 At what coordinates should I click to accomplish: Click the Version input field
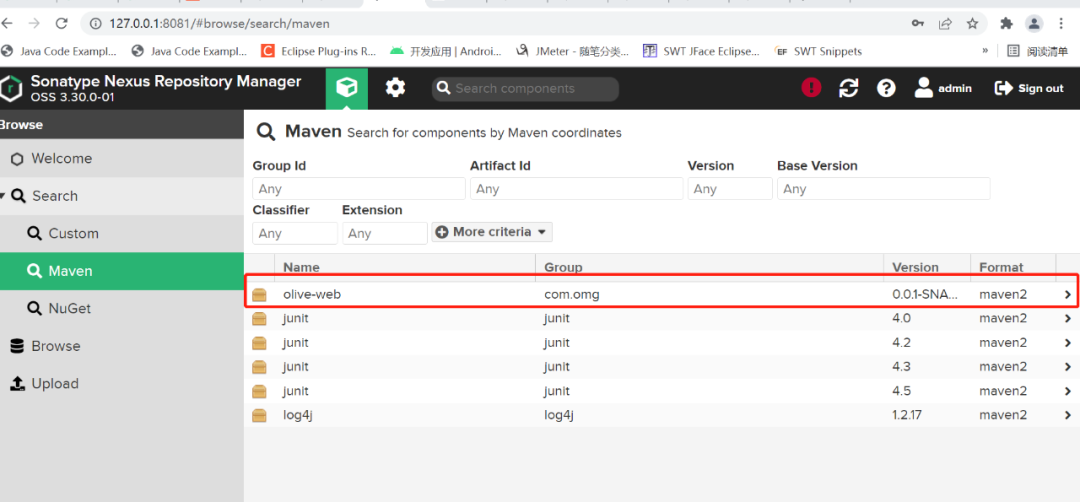(730, 189)
